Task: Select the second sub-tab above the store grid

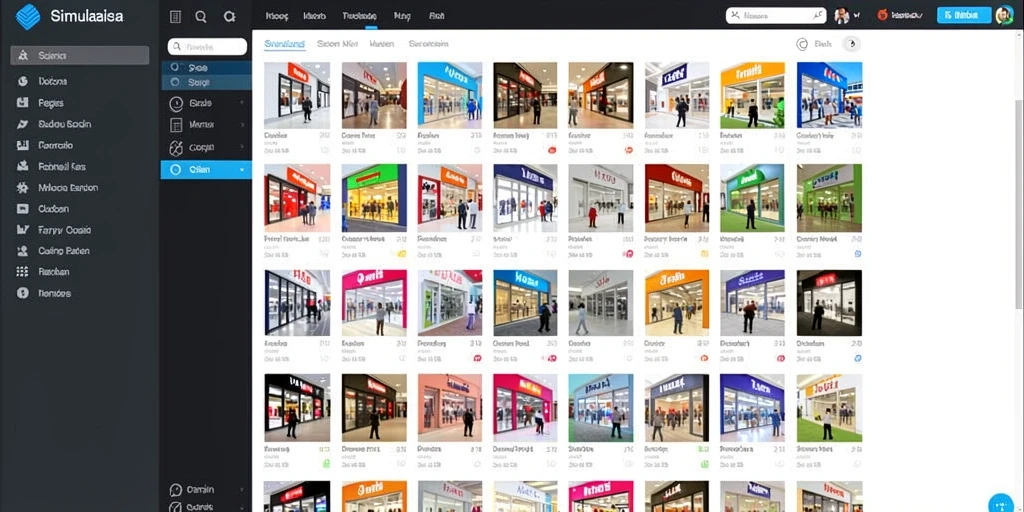Action: tap(337, 44)
